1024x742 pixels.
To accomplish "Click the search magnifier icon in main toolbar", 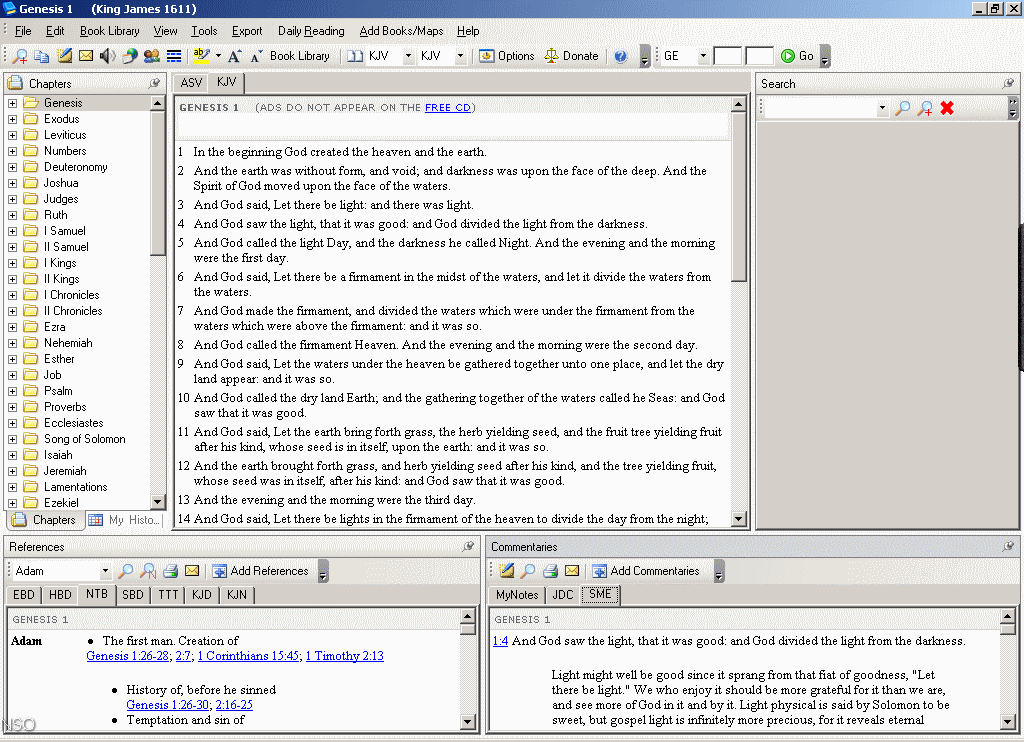I will click(x=20, y=56).
